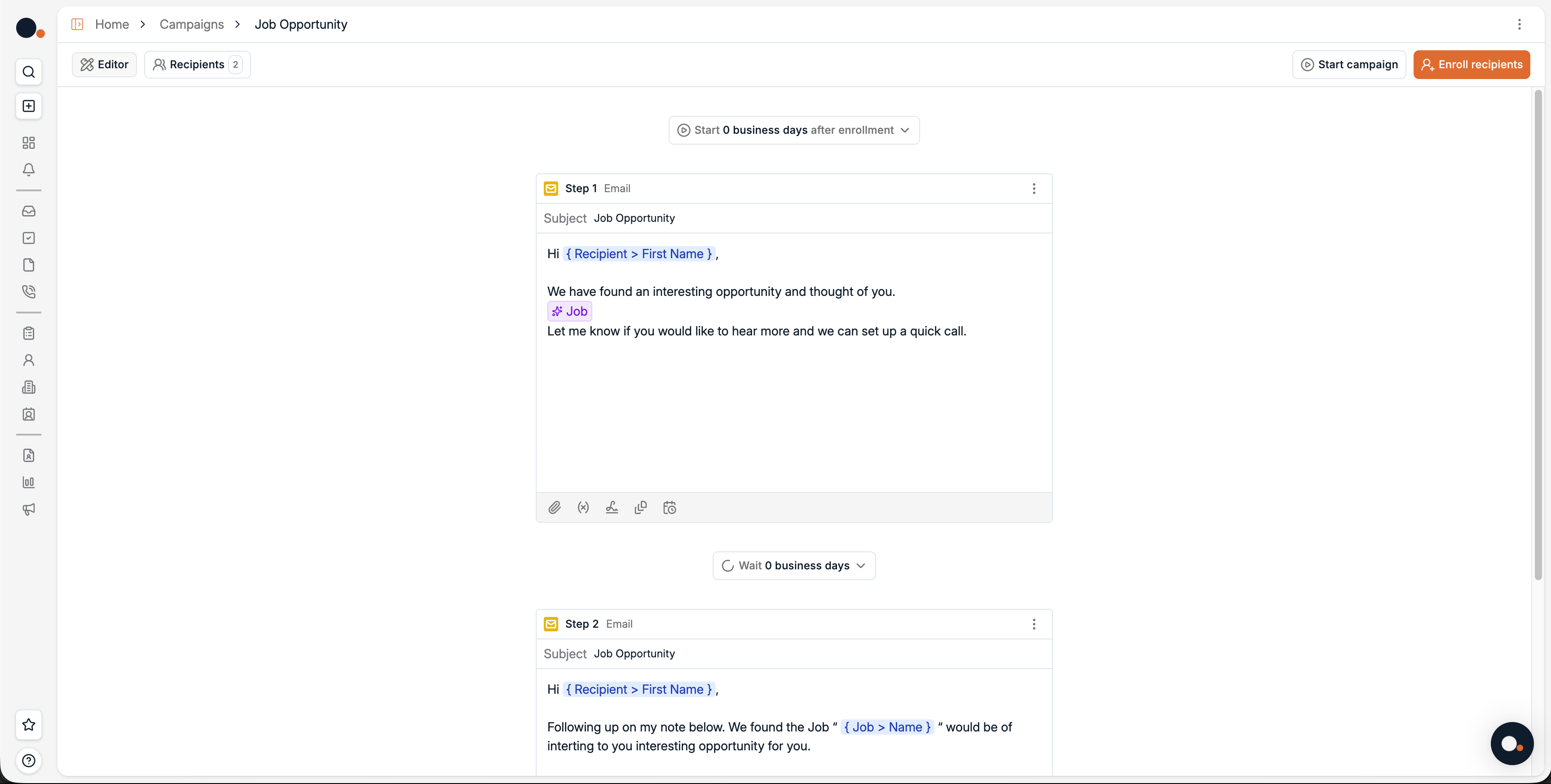Screen dimensions: 1551x784
Task: Click the Step 1 Subject field
Action: tap(783, 218)
